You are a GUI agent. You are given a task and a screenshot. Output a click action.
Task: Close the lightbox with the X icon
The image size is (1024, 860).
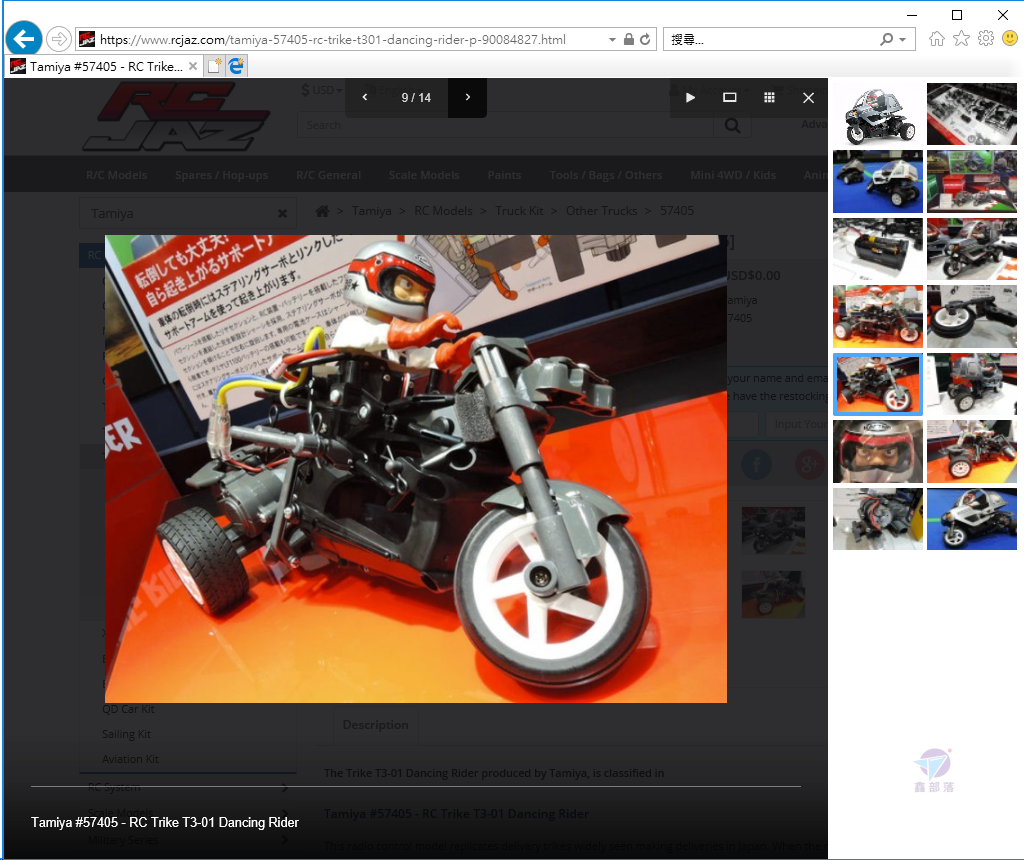[x=808, y=97]
